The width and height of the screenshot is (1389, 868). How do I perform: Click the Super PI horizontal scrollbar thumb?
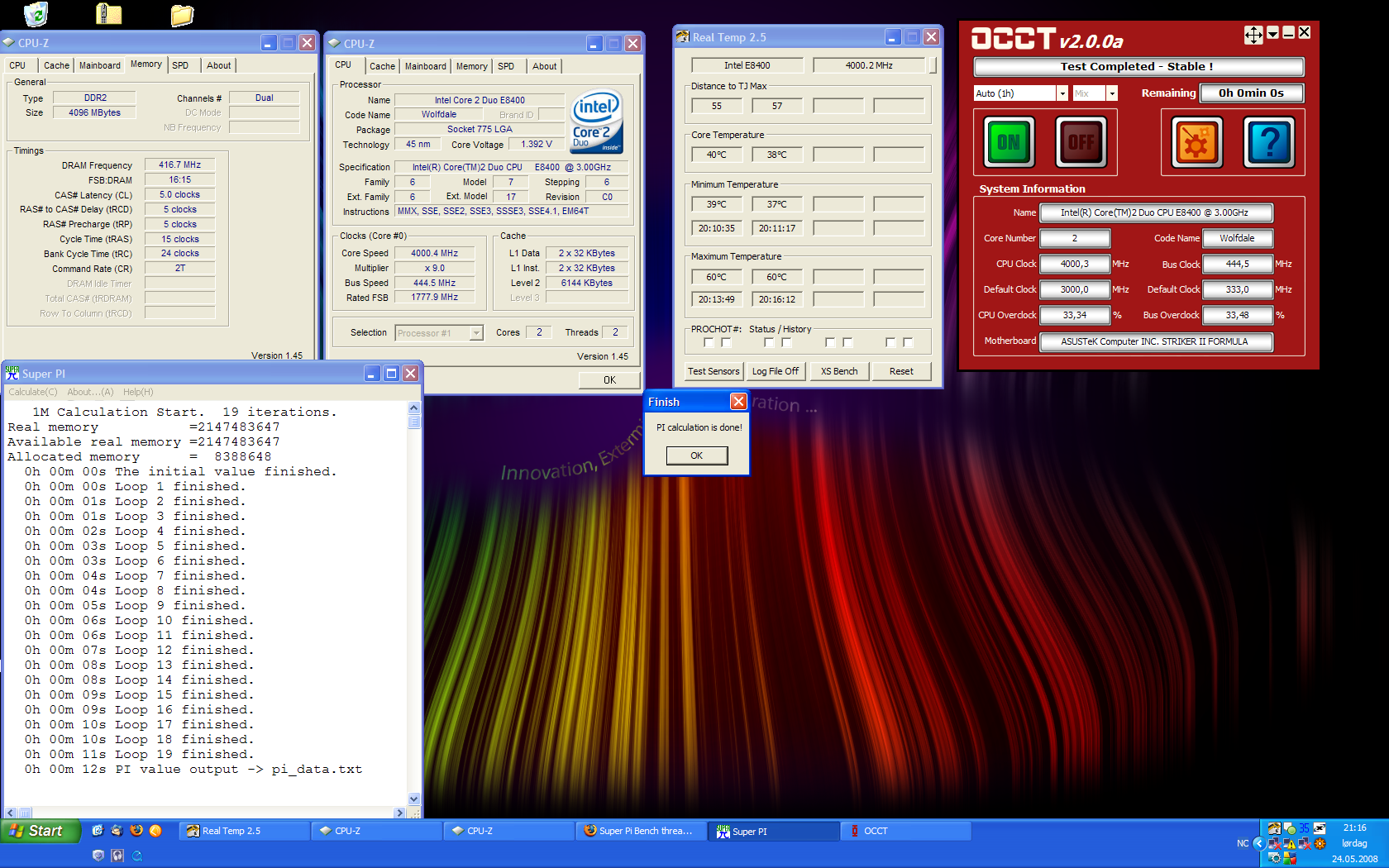(25, 813)
